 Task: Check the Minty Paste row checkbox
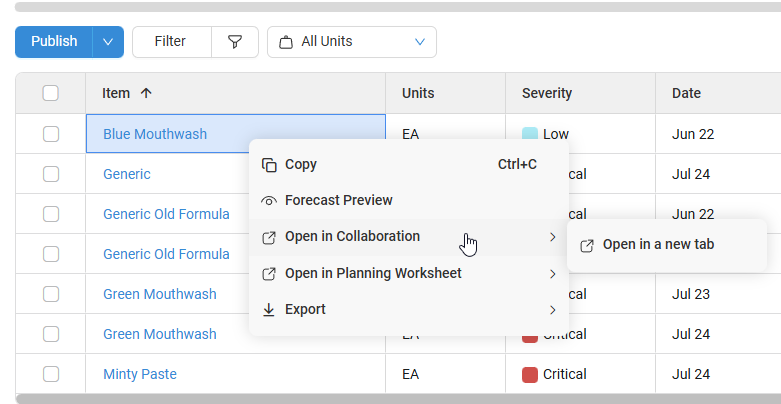pos(51,374)
